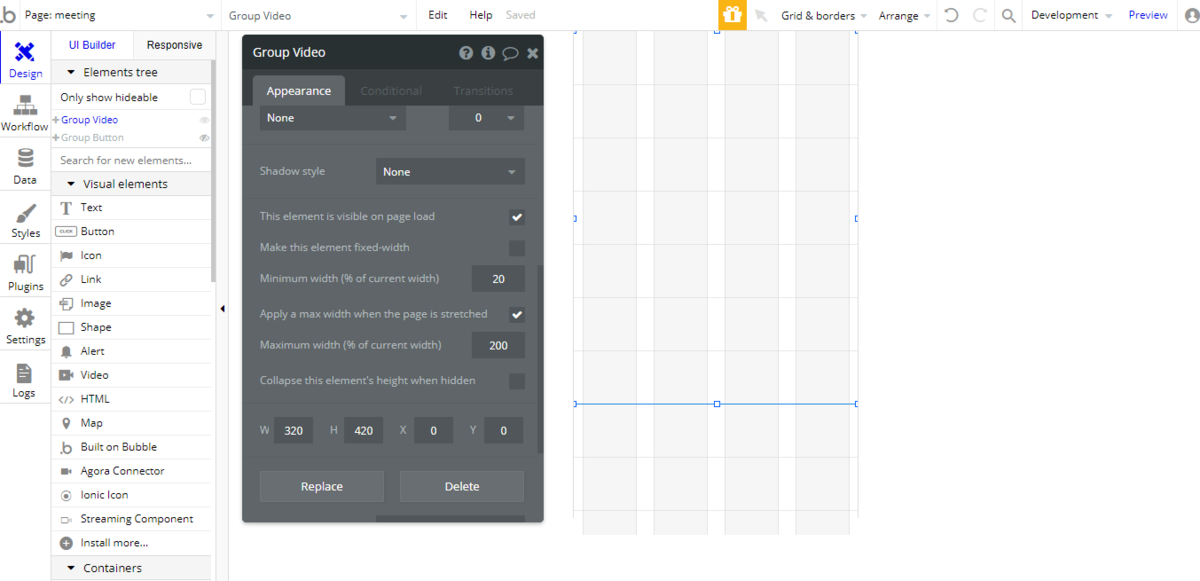Screen dimensions: 1200x581
Task: Open the Group Video element selector dropdown
Action: pos(320,16)
